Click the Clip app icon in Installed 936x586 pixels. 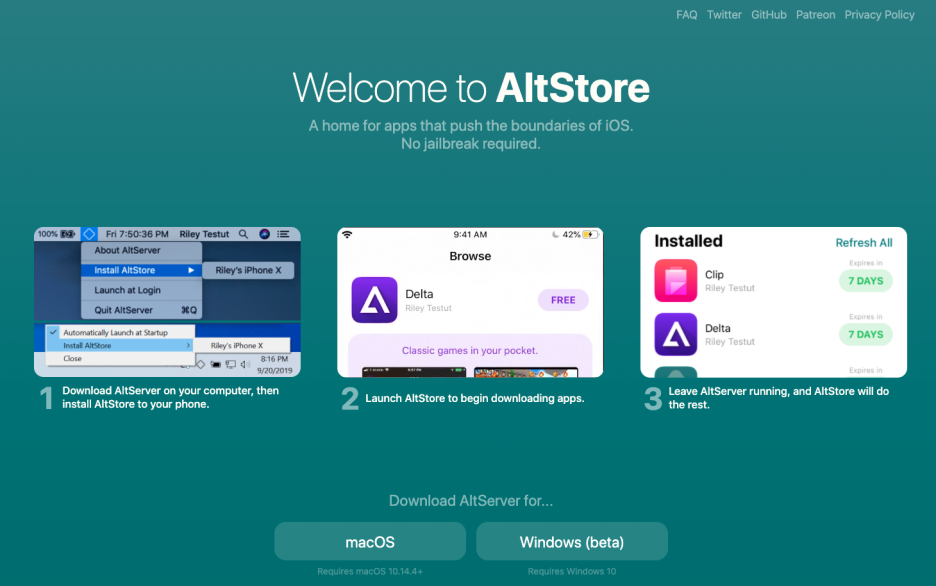[x=676, y=280]
